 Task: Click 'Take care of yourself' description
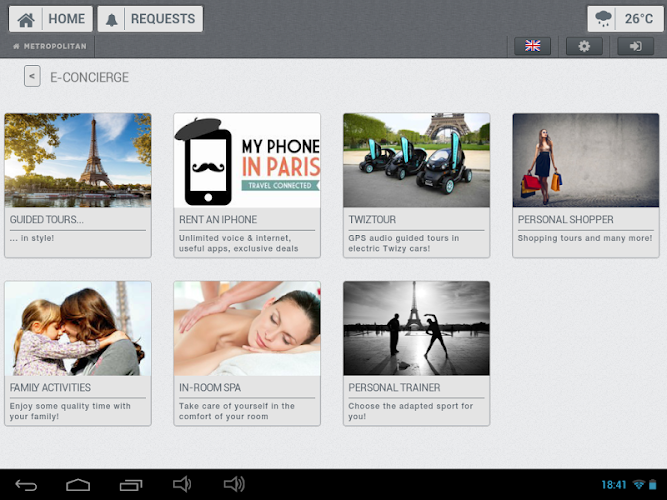click(x=237, y=411)
